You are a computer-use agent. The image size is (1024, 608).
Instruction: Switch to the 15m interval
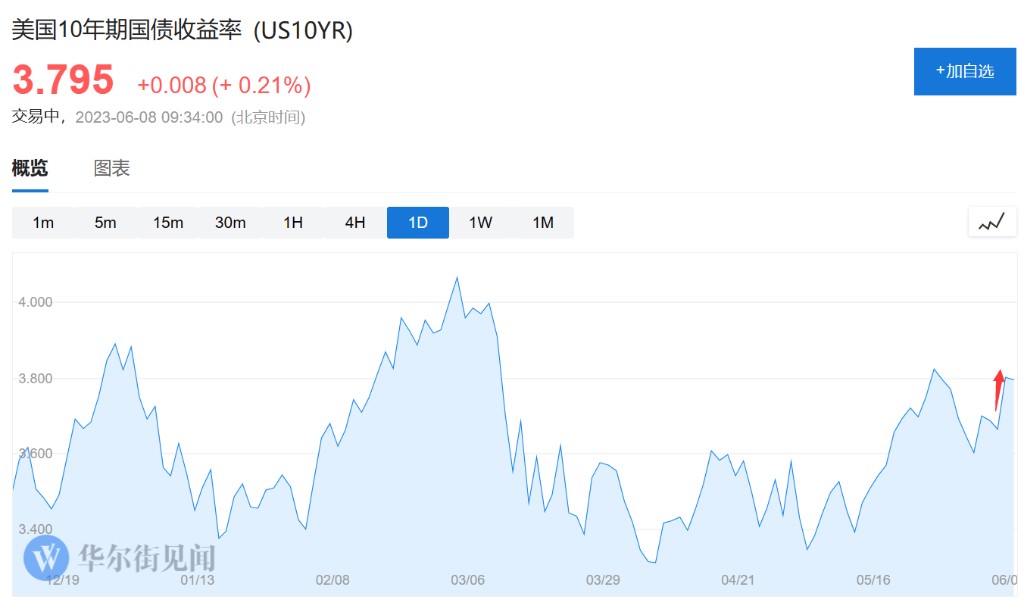tap(168, 222)
